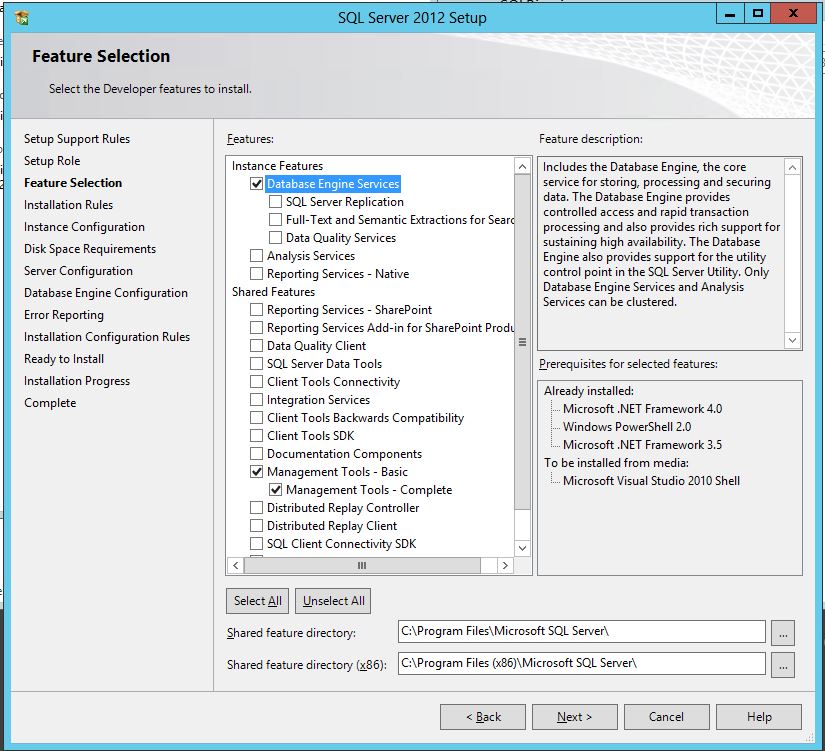825x751 pixels.
Task: Click the features list scroll left arrow
Action: pyautogui.click(x=236, y=565)
